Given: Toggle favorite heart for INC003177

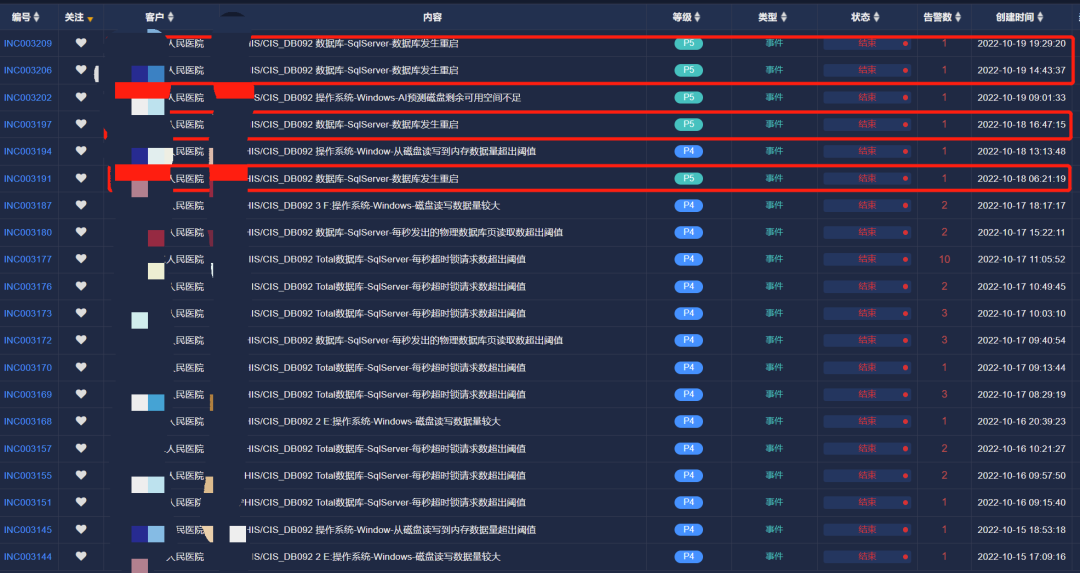Looking at the screenshot, I should [x=81, y=259].
